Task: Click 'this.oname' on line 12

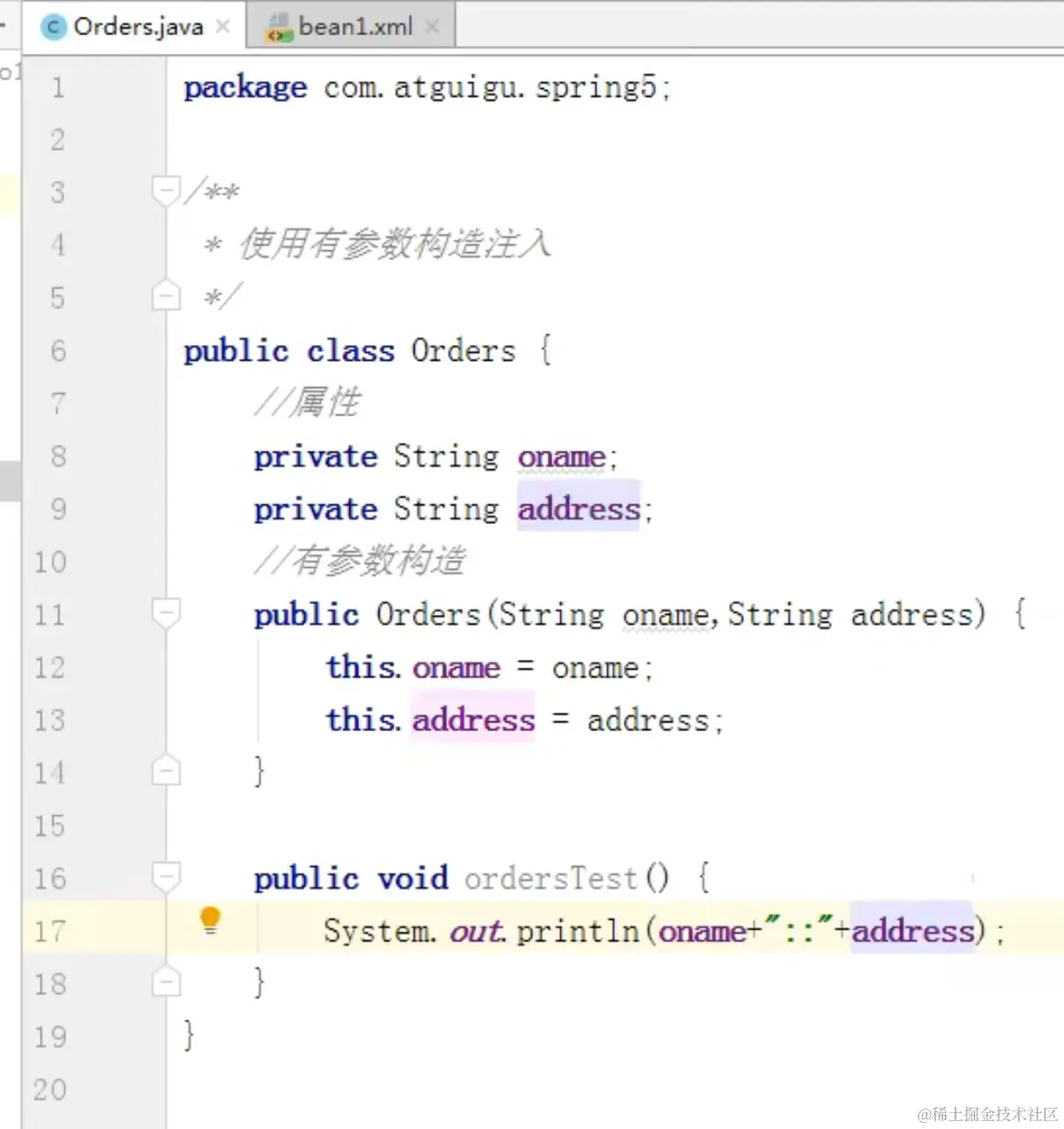Action: [x=413, y=668]
